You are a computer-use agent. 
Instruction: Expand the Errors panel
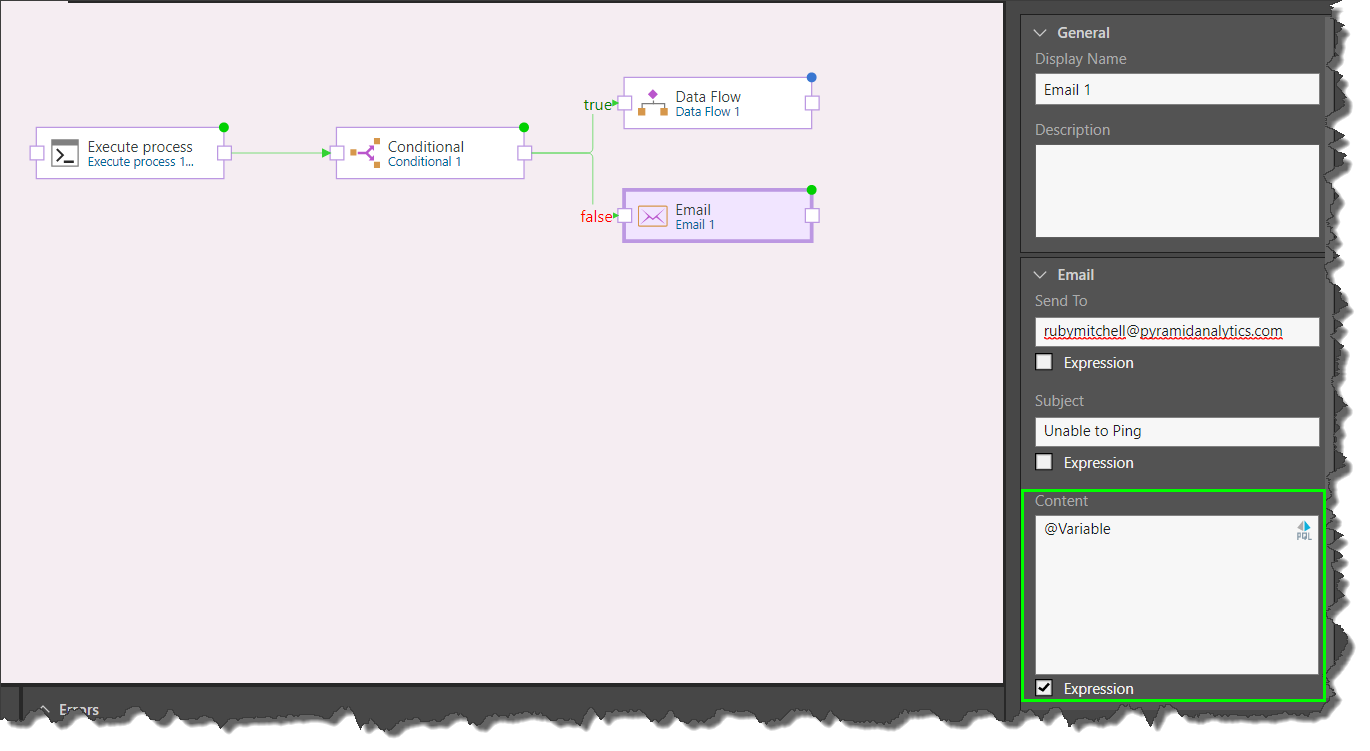click(x=44, y=709)
